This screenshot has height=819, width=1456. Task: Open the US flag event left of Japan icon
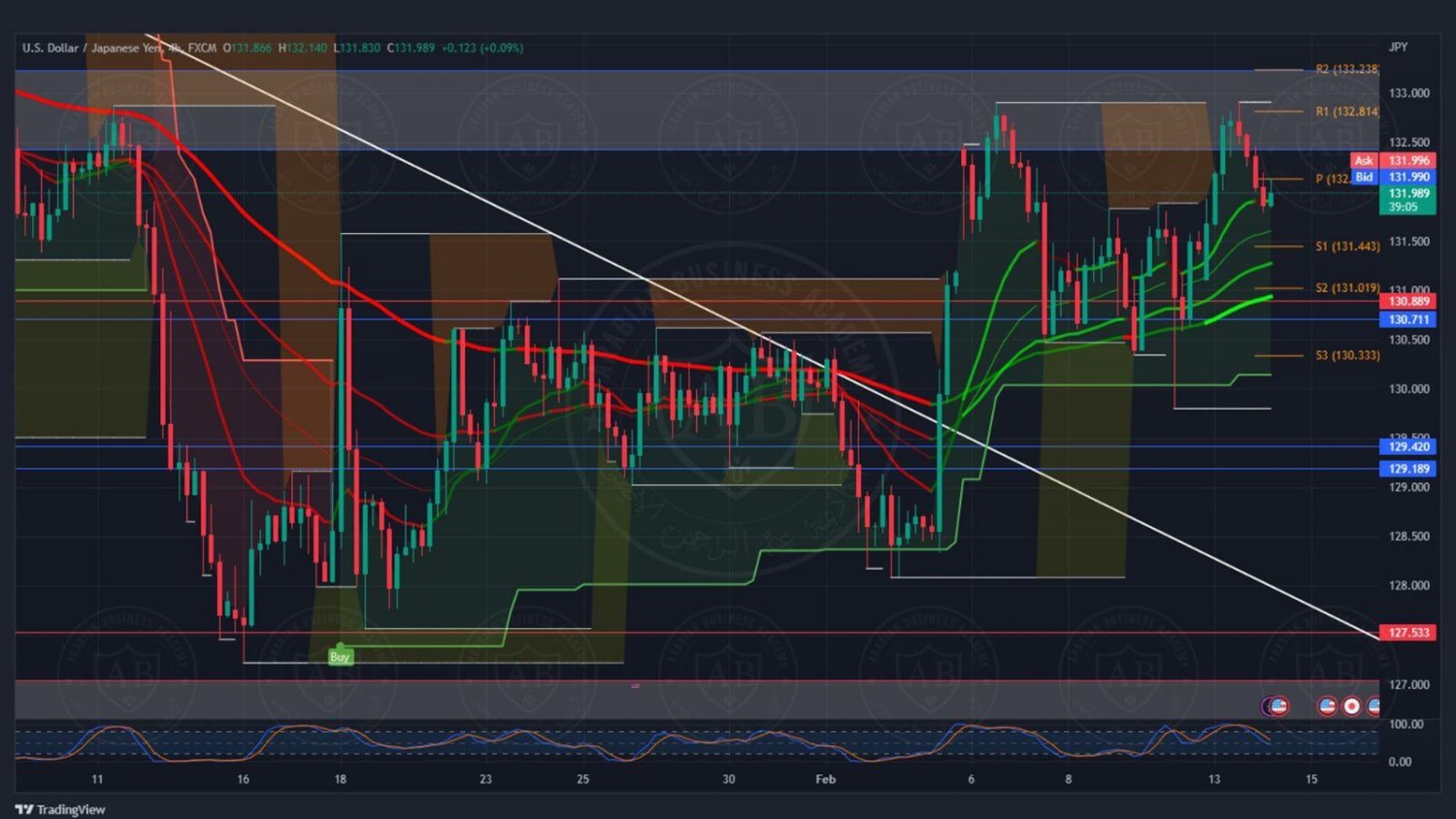click(x=1327, y=706)
